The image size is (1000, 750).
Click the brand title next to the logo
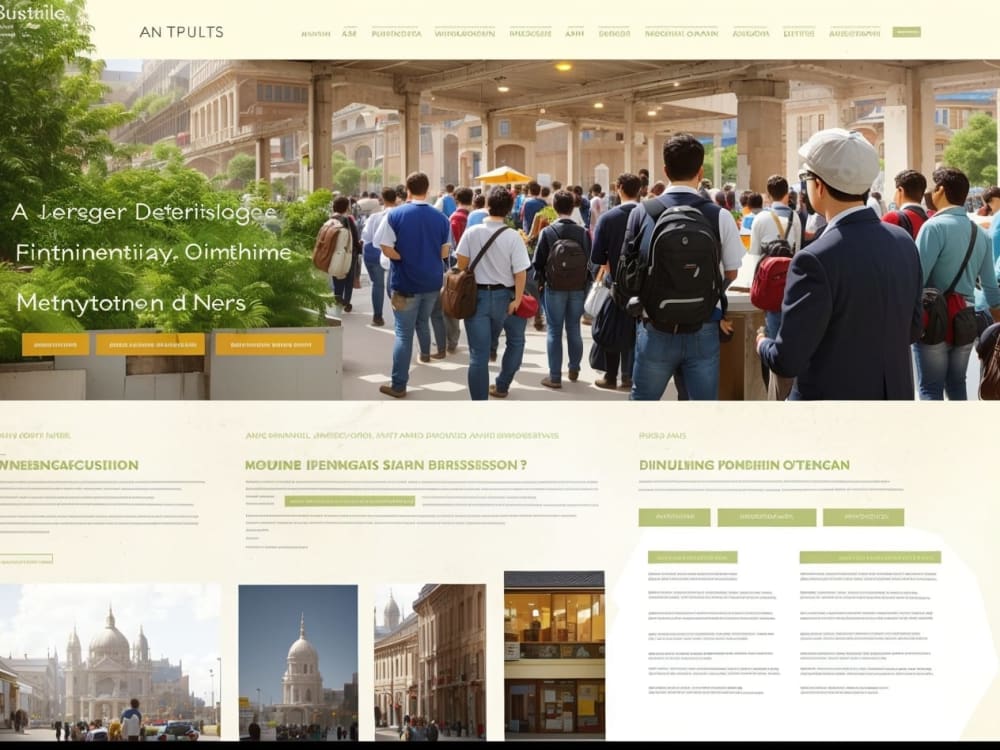[183, 30]
